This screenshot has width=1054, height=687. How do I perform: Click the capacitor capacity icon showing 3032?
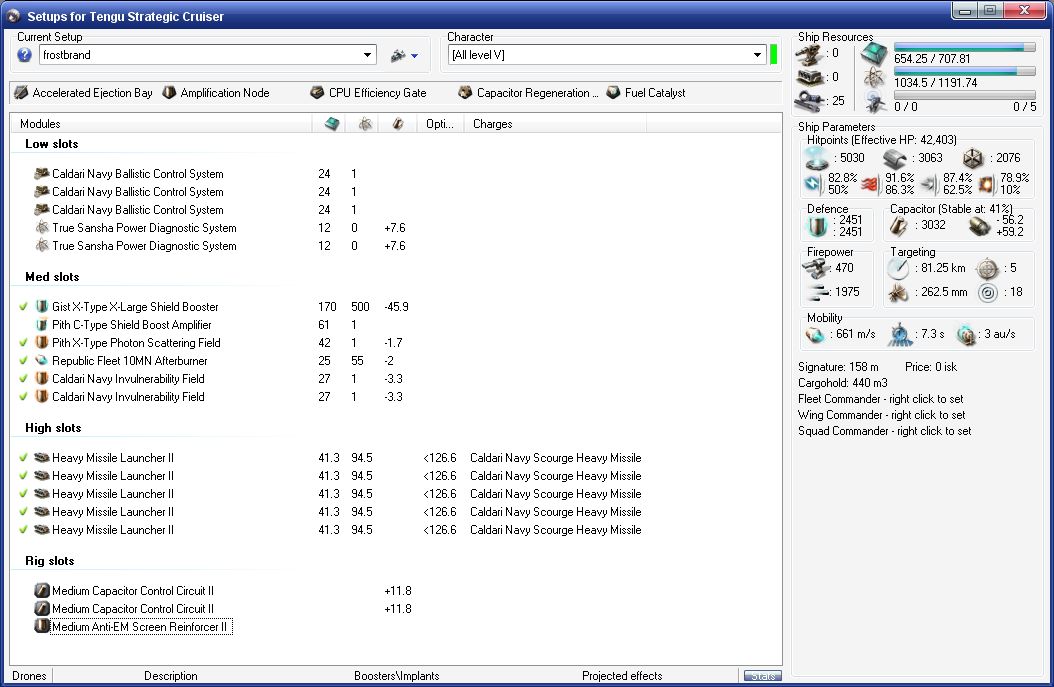click(899, 226)
